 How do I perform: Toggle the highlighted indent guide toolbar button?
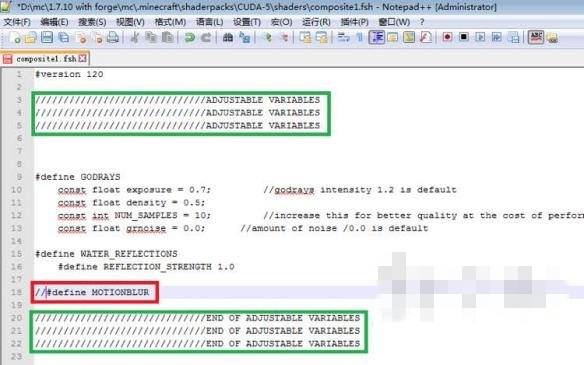point(377,37)
